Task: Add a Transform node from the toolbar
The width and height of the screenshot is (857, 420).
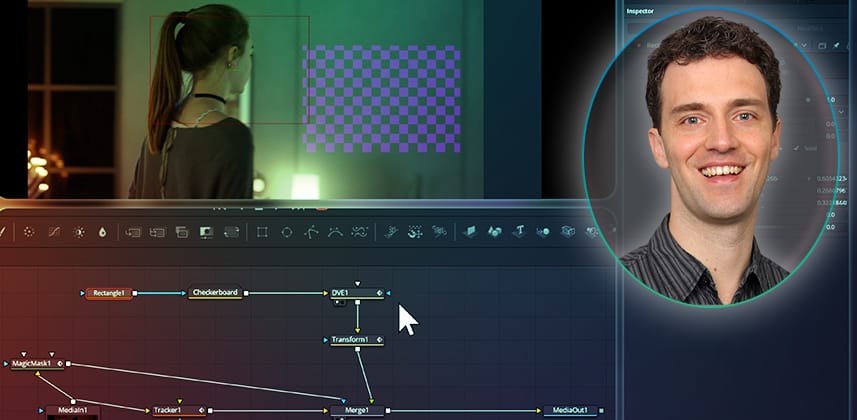Action: [232, 232]
